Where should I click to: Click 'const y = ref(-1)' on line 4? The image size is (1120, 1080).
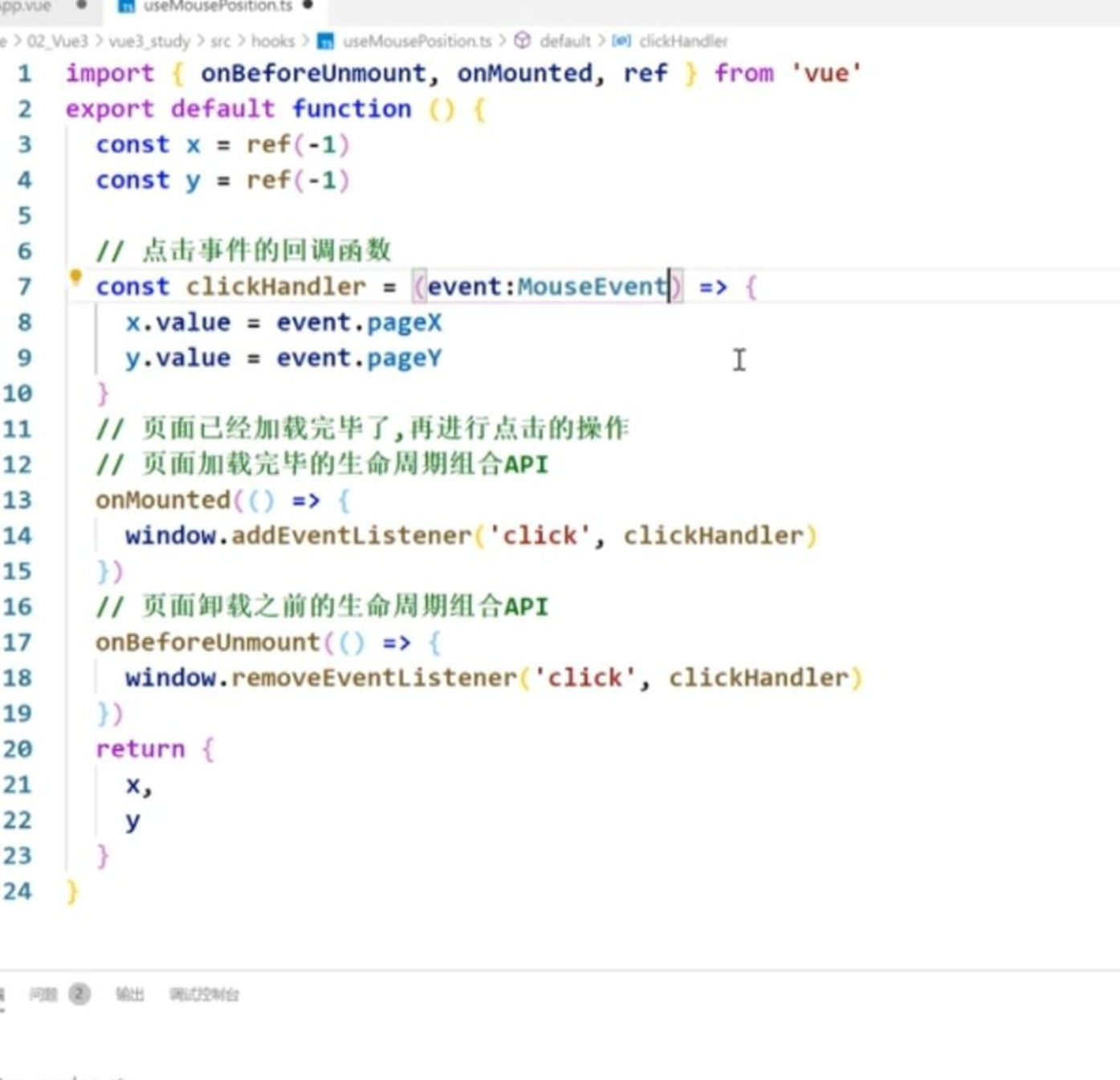tap(223, 180)
